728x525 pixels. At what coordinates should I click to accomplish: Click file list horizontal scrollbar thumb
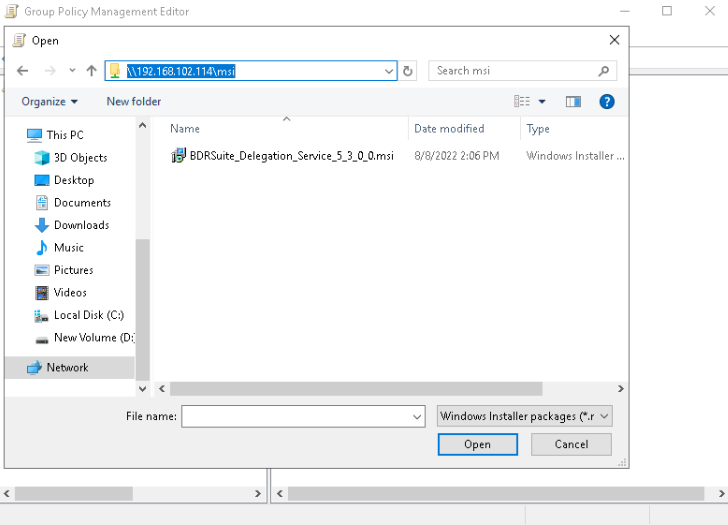click(356, 389)
